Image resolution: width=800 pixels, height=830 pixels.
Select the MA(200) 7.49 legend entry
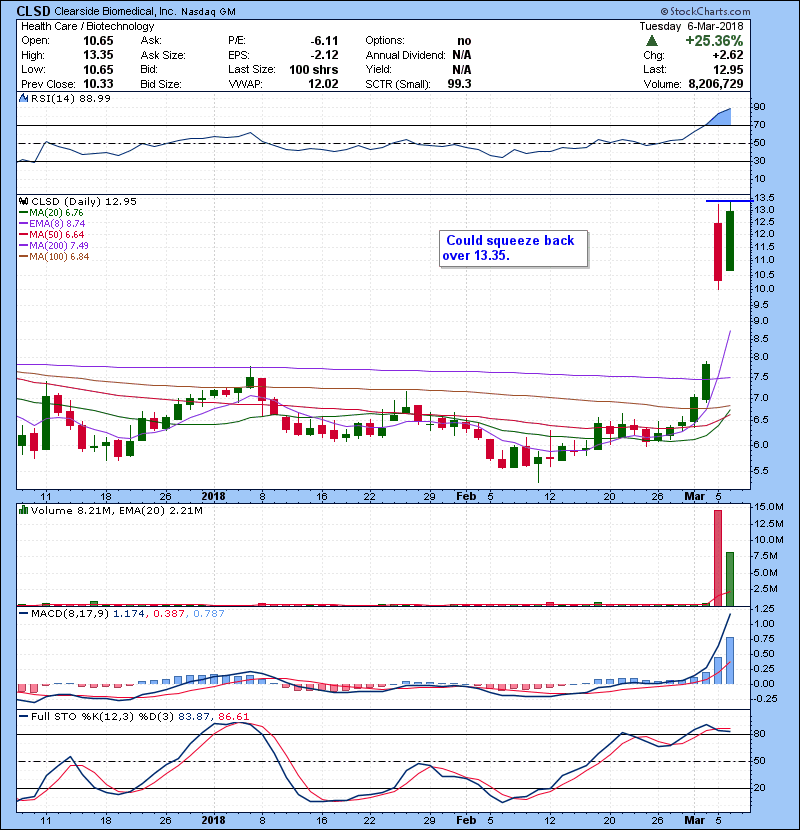tap(53, 246)
